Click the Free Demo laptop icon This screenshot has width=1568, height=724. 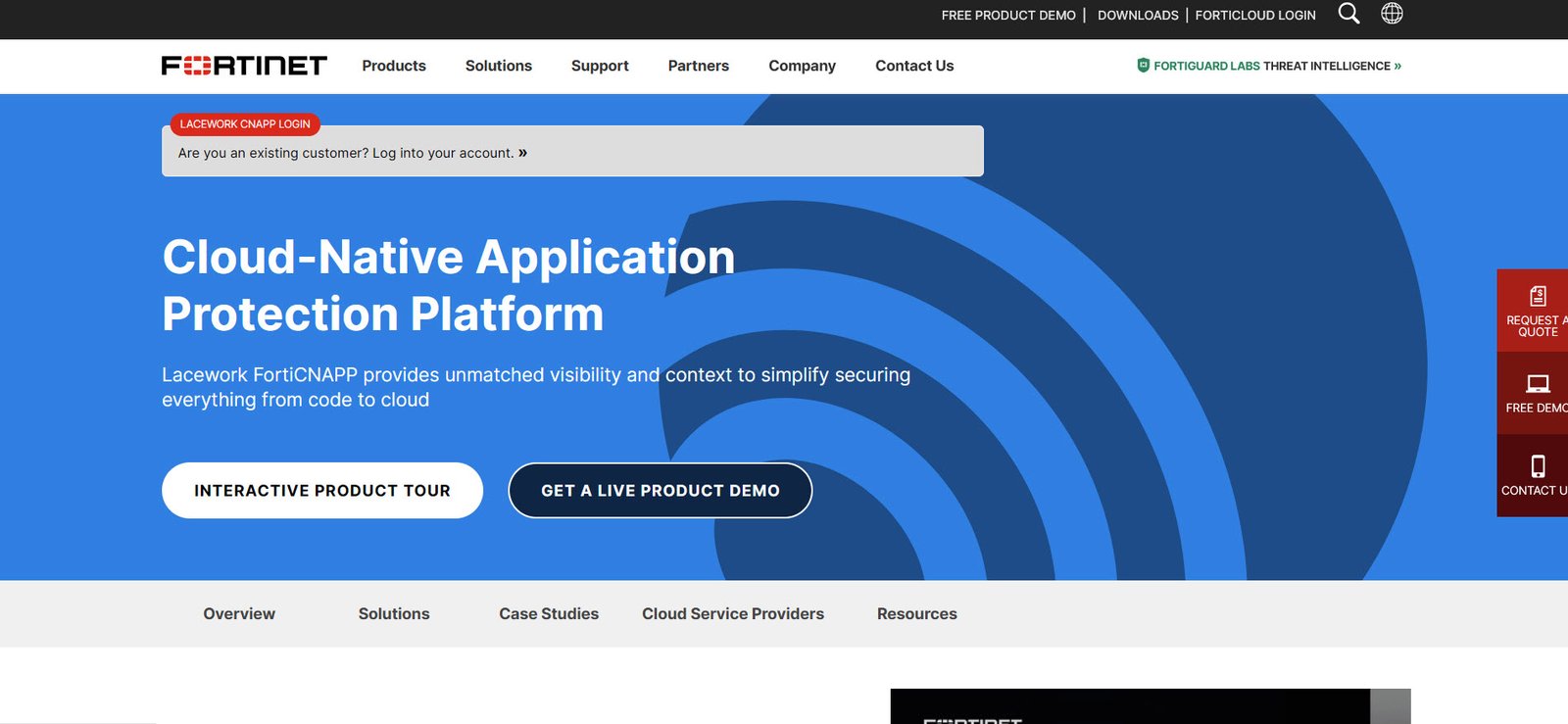1538,384
